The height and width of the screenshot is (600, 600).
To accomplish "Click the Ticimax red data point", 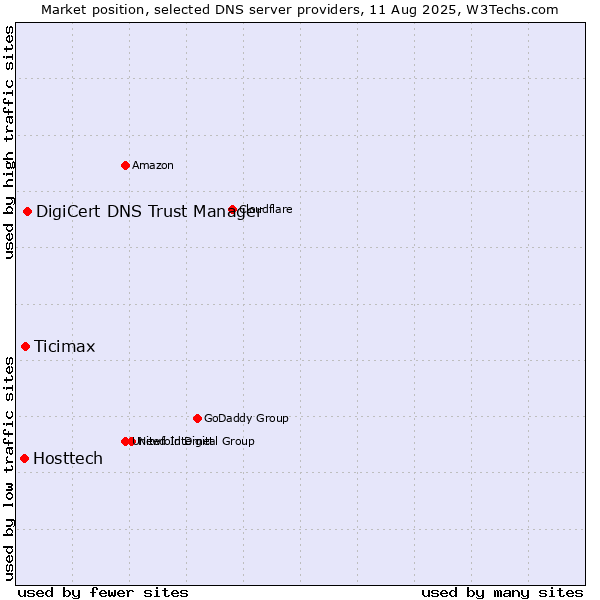I will pos(25,347).
